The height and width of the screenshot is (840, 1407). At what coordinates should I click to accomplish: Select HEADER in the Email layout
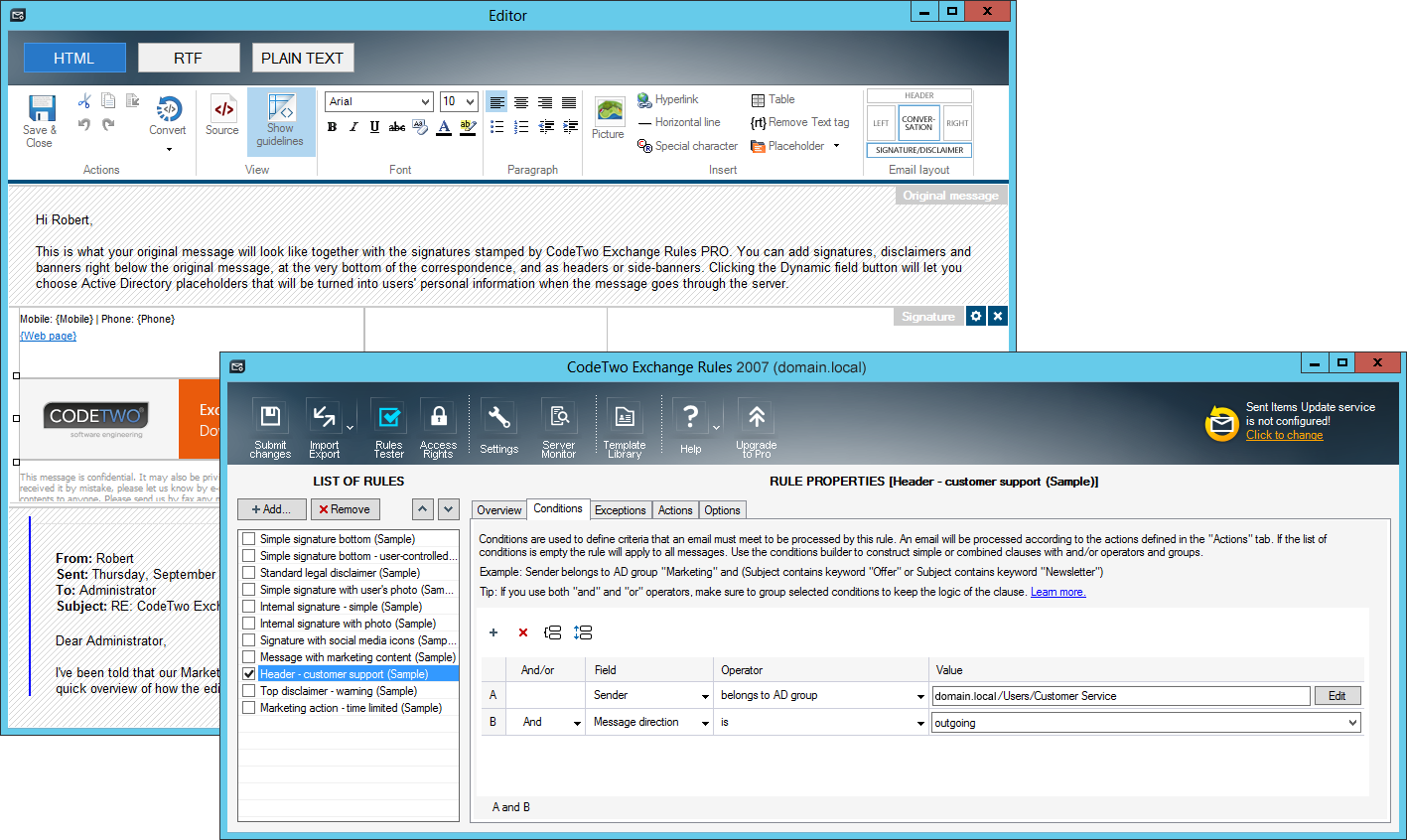coord(919,95)
